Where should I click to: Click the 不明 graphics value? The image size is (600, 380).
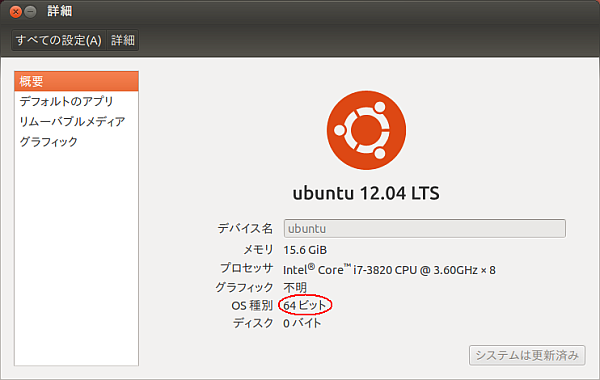(295, 287)
